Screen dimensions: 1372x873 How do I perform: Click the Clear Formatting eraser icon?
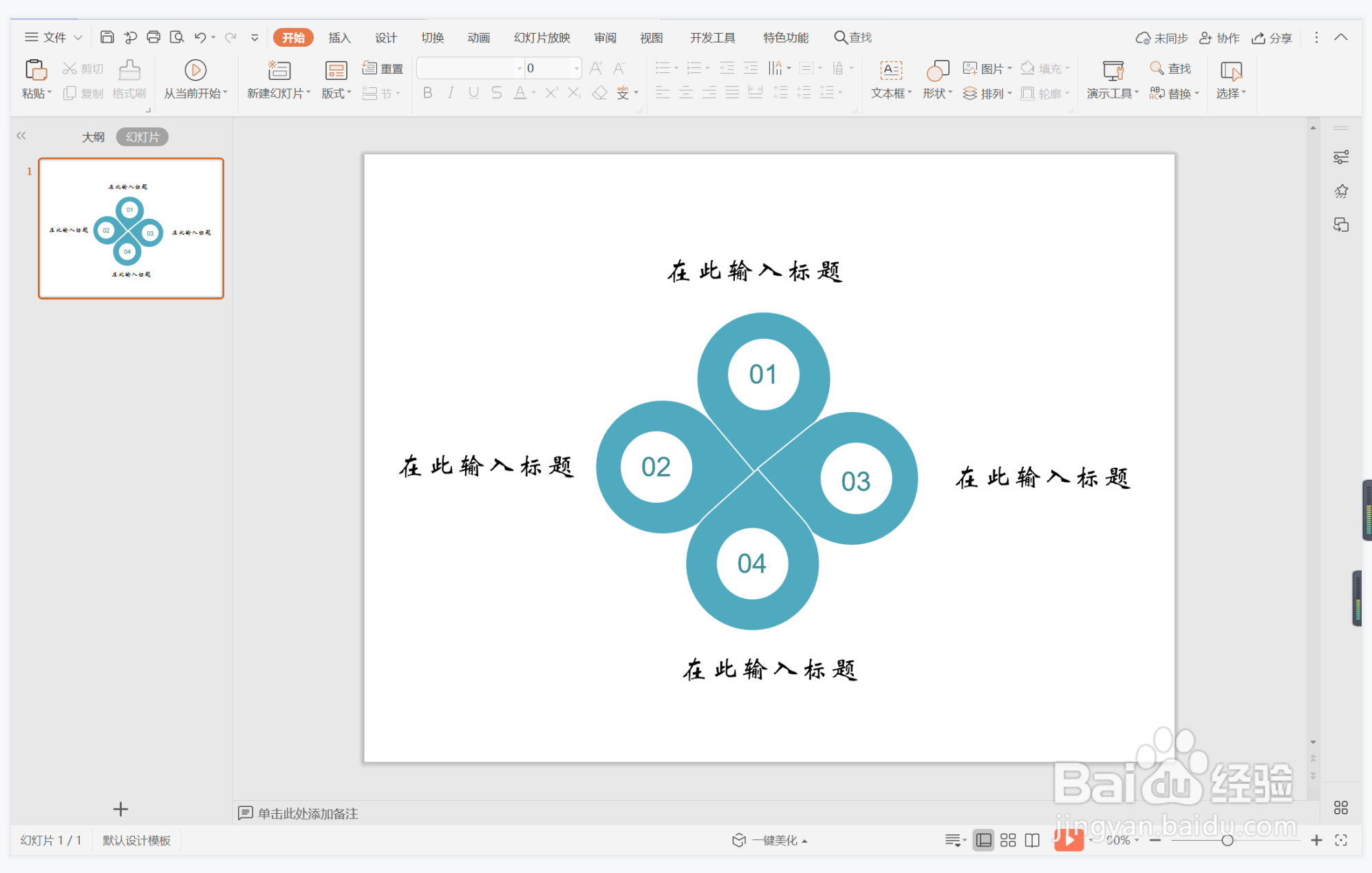point(599,93)
